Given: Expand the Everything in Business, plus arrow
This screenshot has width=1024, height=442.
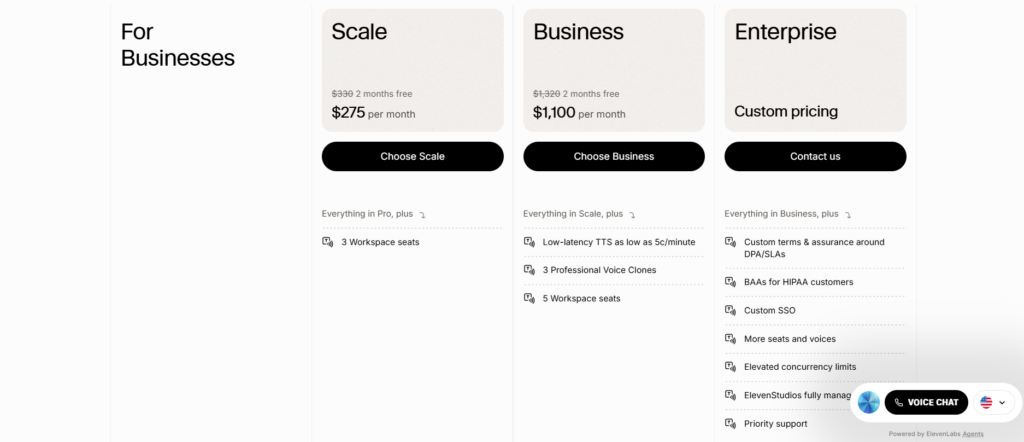Looking at the screenshot, I should 848,215.
